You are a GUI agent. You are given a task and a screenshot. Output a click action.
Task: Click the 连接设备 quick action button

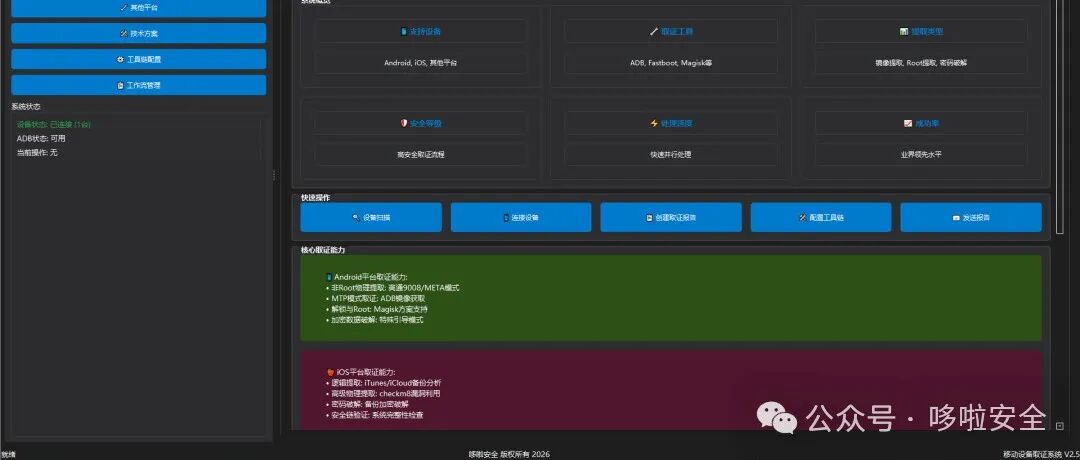[x=521, y=217]
